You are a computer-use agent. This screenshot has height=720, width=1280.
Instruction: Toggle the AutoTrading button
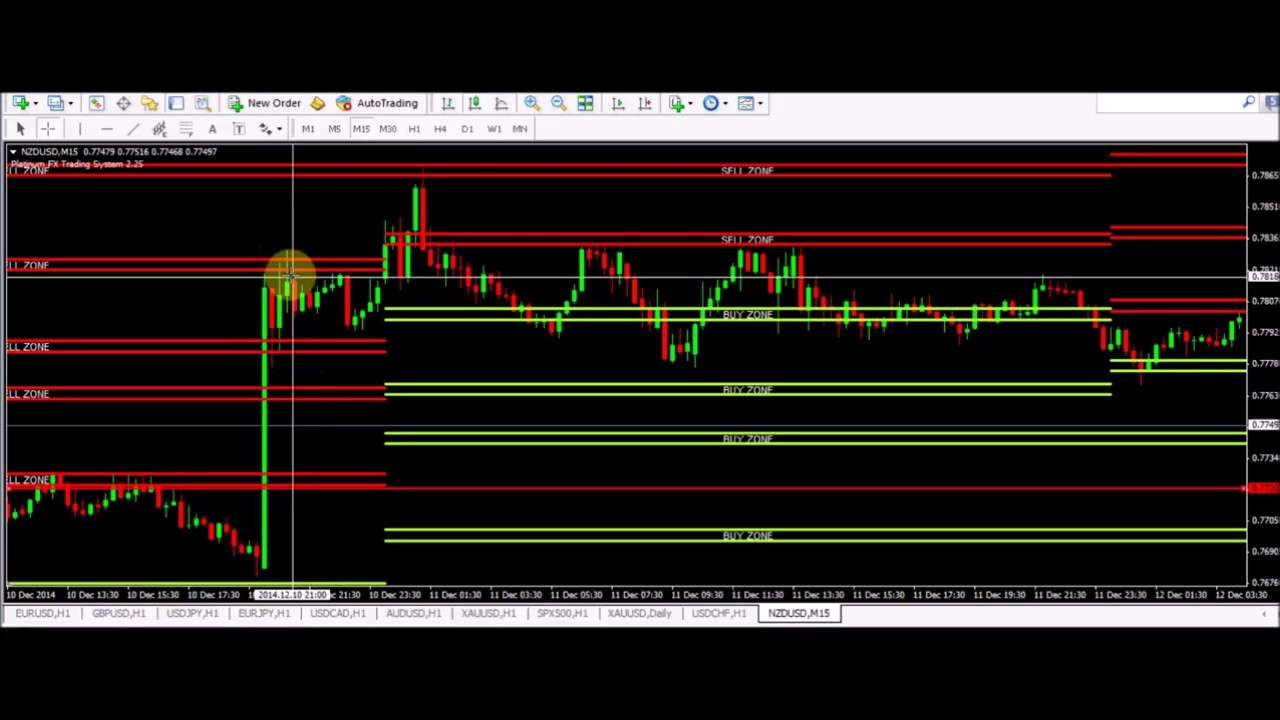377,103
